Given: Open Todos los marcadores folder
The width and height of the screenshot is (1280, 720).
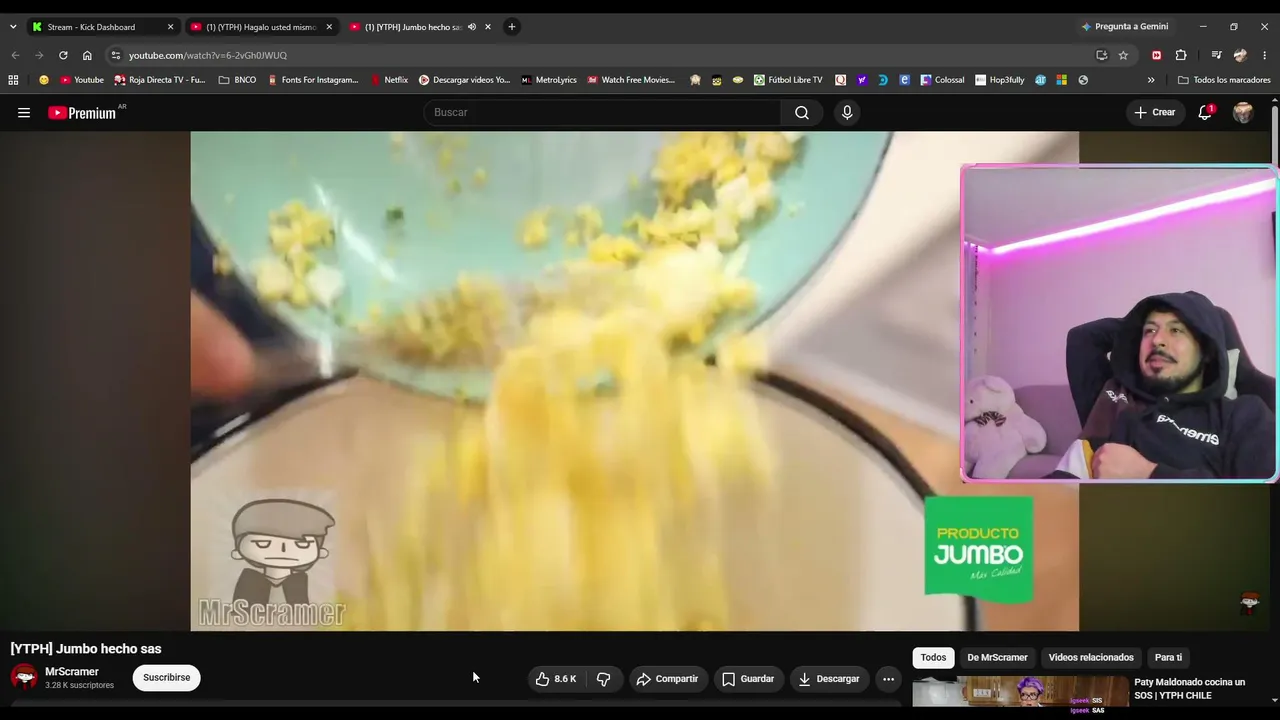Looking at the screenshot, I should click(x=1224, y=80).
